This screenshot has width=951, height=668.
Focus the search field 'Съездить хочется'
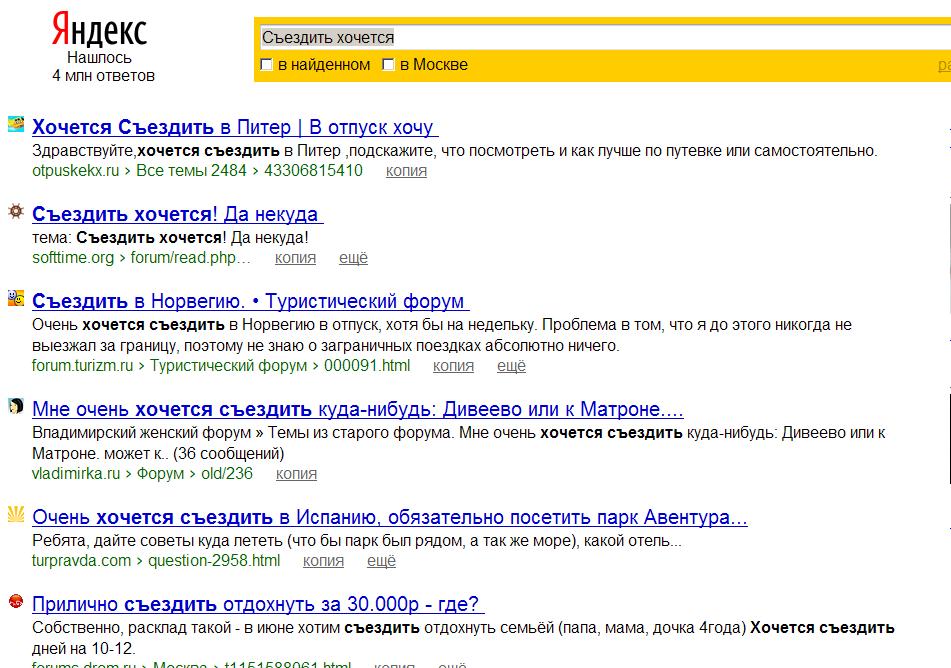[x=604, y=38]
